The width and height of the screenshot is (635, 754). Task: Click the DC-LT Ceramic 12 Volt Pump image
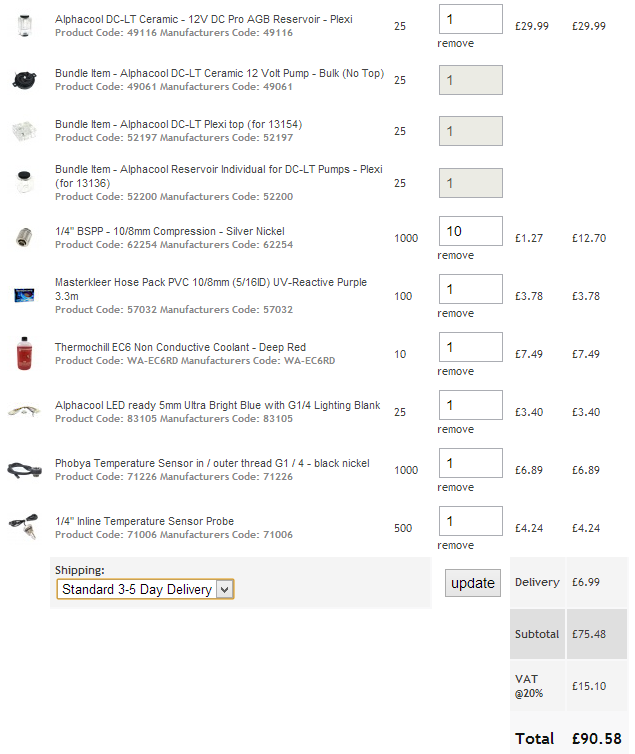click(25, 80)
